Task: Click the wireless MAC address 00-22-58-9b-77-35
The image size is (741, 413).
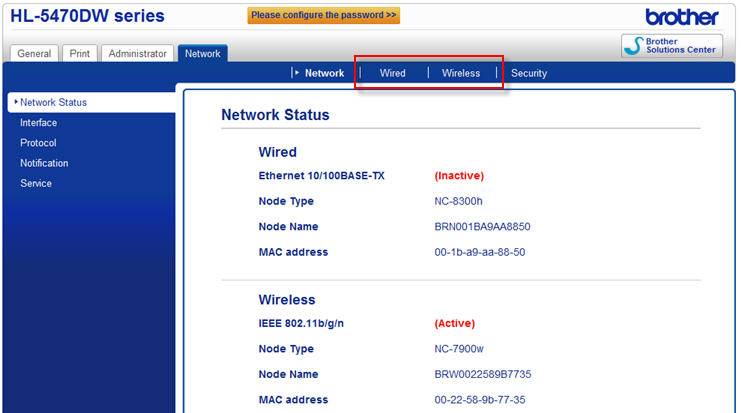Action: pos(480,400)
